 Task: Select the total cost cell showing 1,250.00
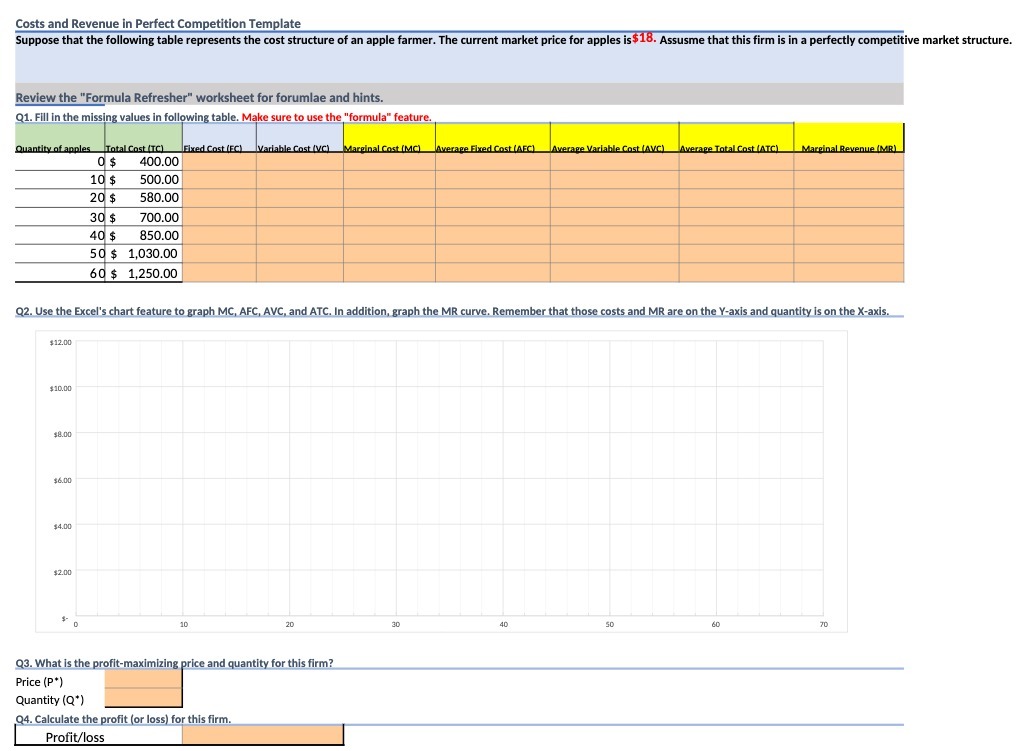143,273
